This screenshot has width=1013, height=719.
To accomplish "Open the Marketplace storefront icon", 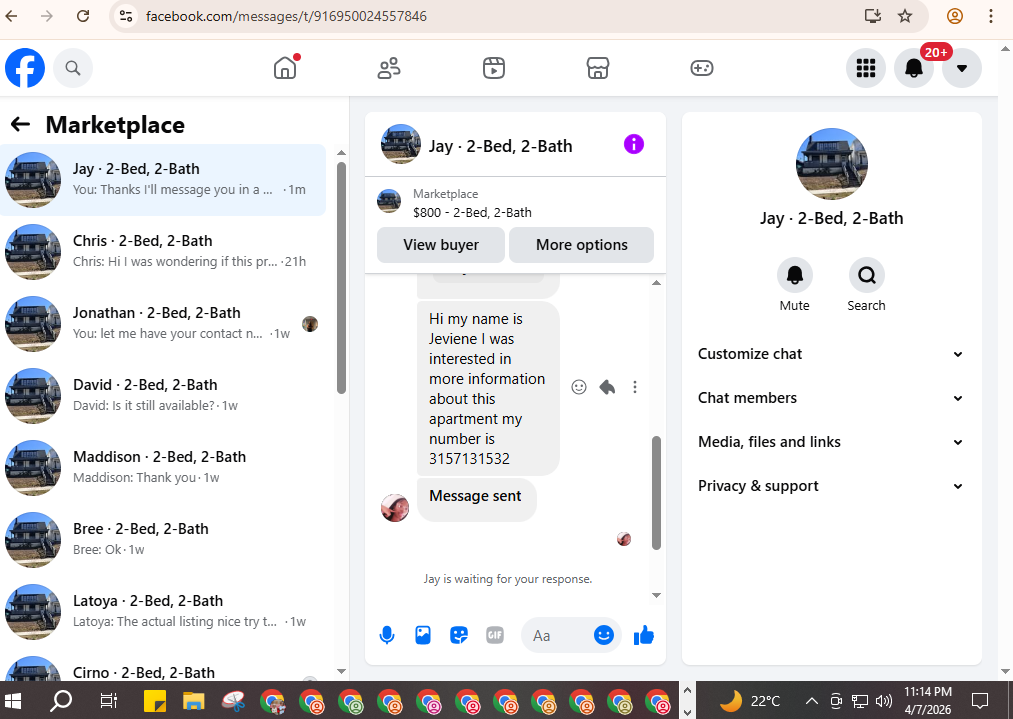I will 598,68.
